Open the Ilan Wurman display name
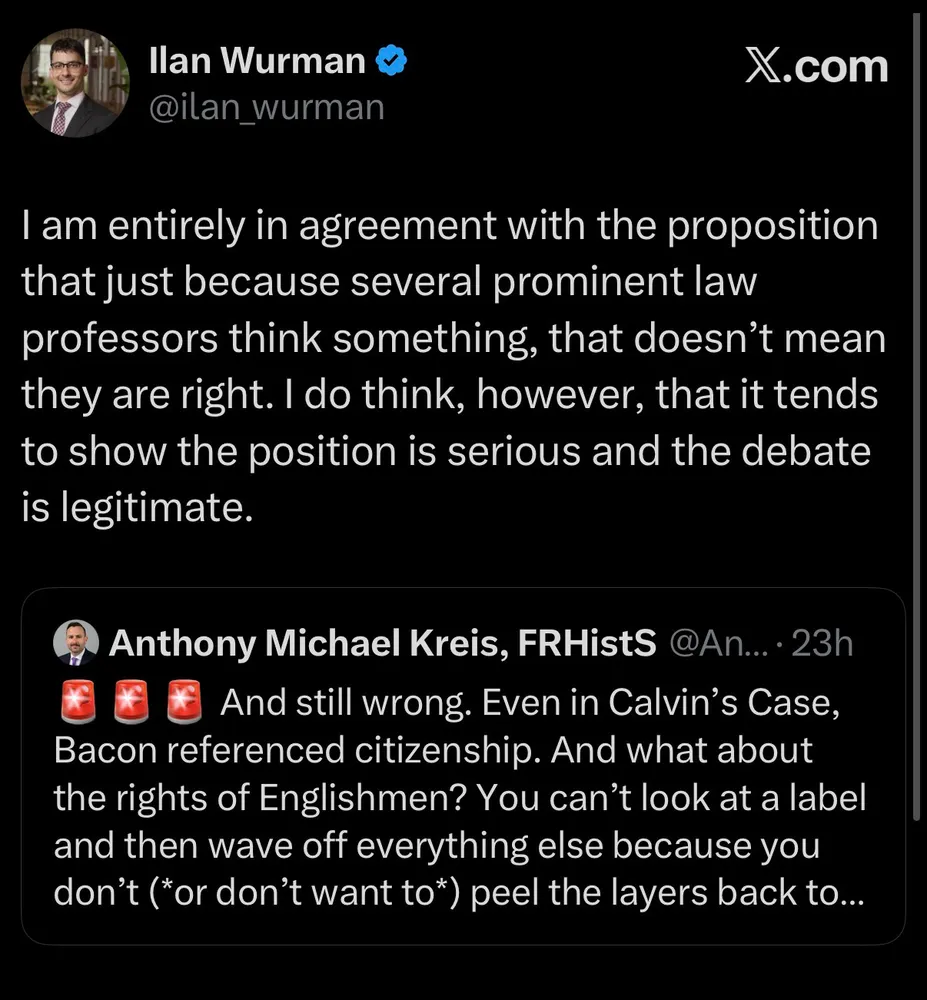 [x=256, y=63]
